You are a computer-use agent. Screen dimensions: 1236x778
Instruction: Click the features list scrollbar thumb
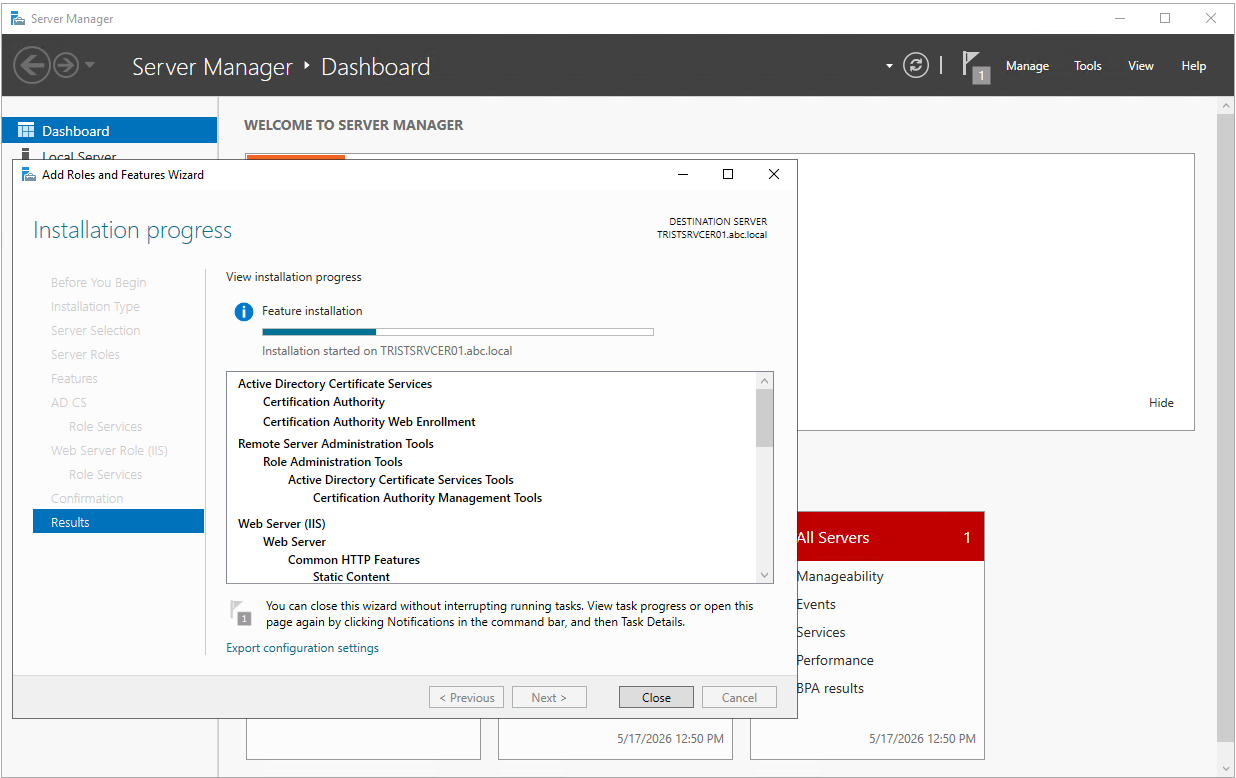765,418
